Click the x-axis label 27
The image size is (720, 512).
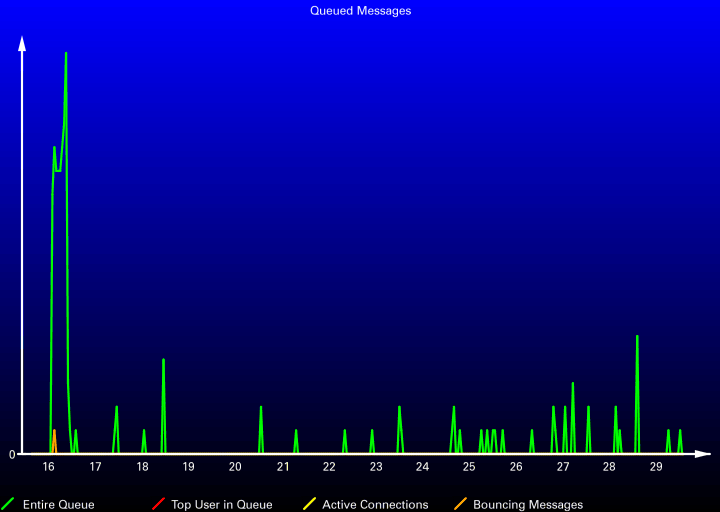coord(563,467)
